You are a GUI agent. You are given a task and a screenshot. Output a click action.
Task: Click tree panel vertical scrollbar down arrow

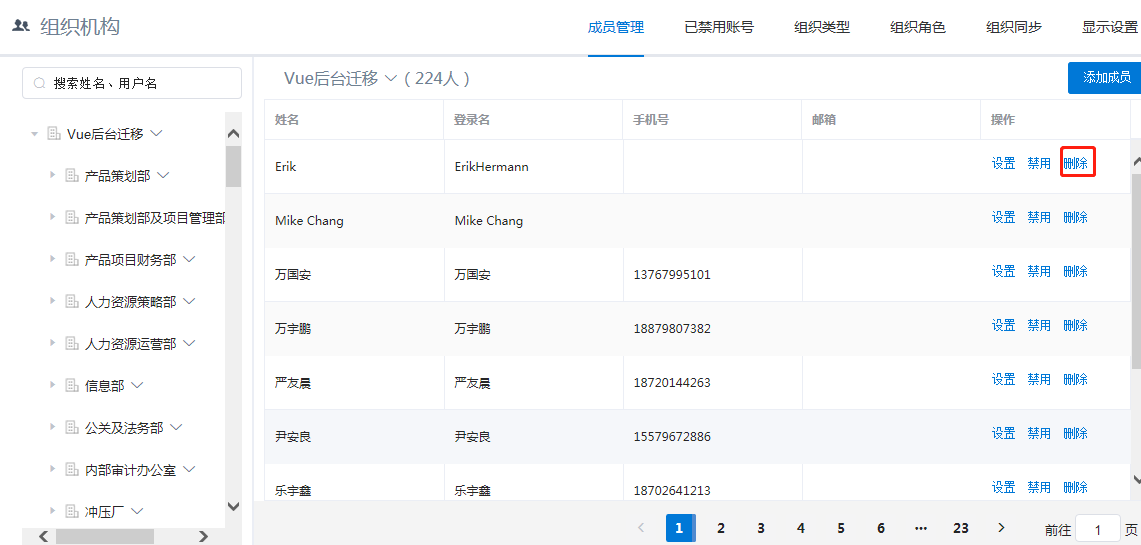click(234, 506)
